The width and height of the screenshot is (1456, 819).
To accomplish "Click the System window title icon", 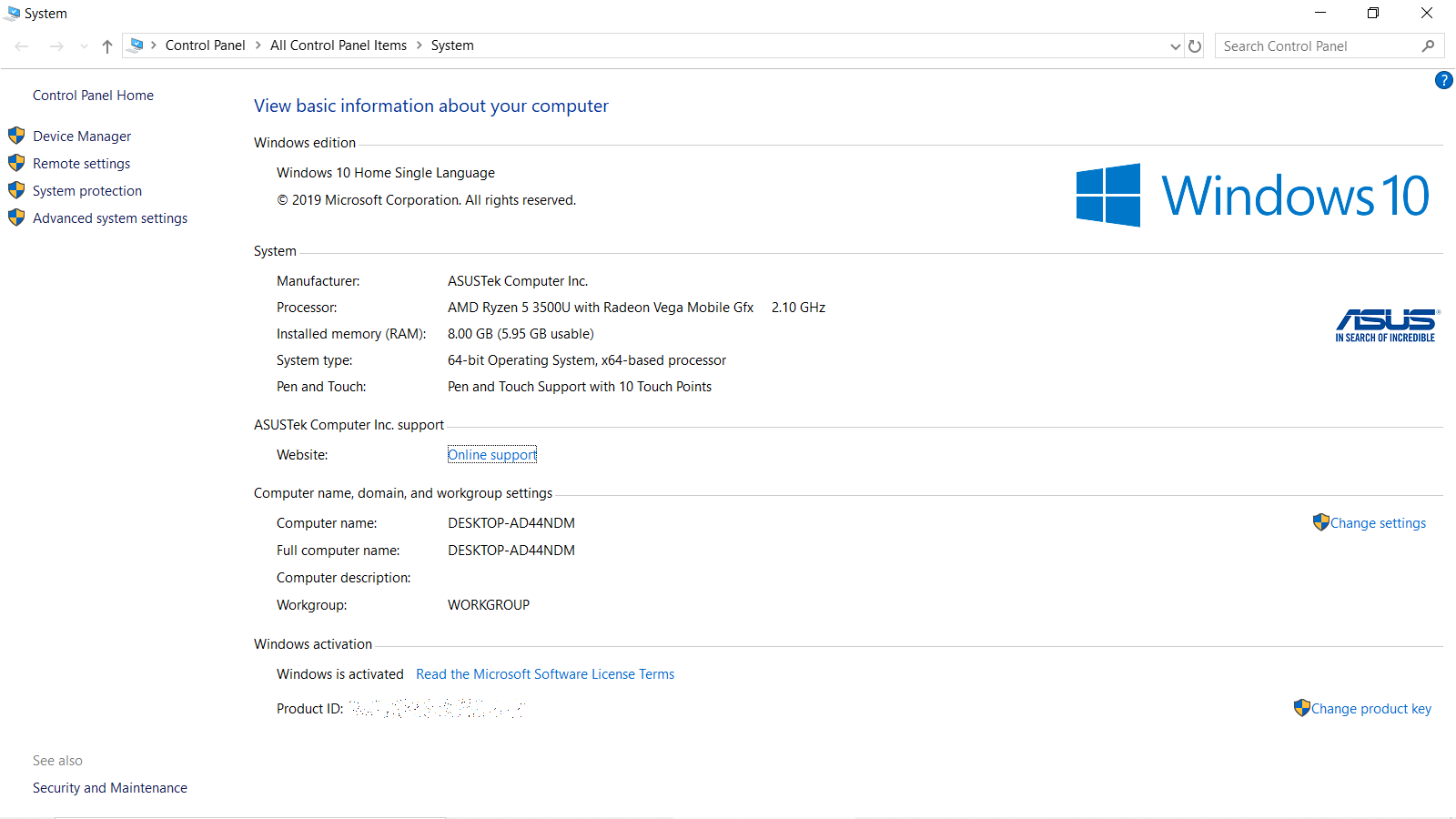I will (x=13, y=13).
